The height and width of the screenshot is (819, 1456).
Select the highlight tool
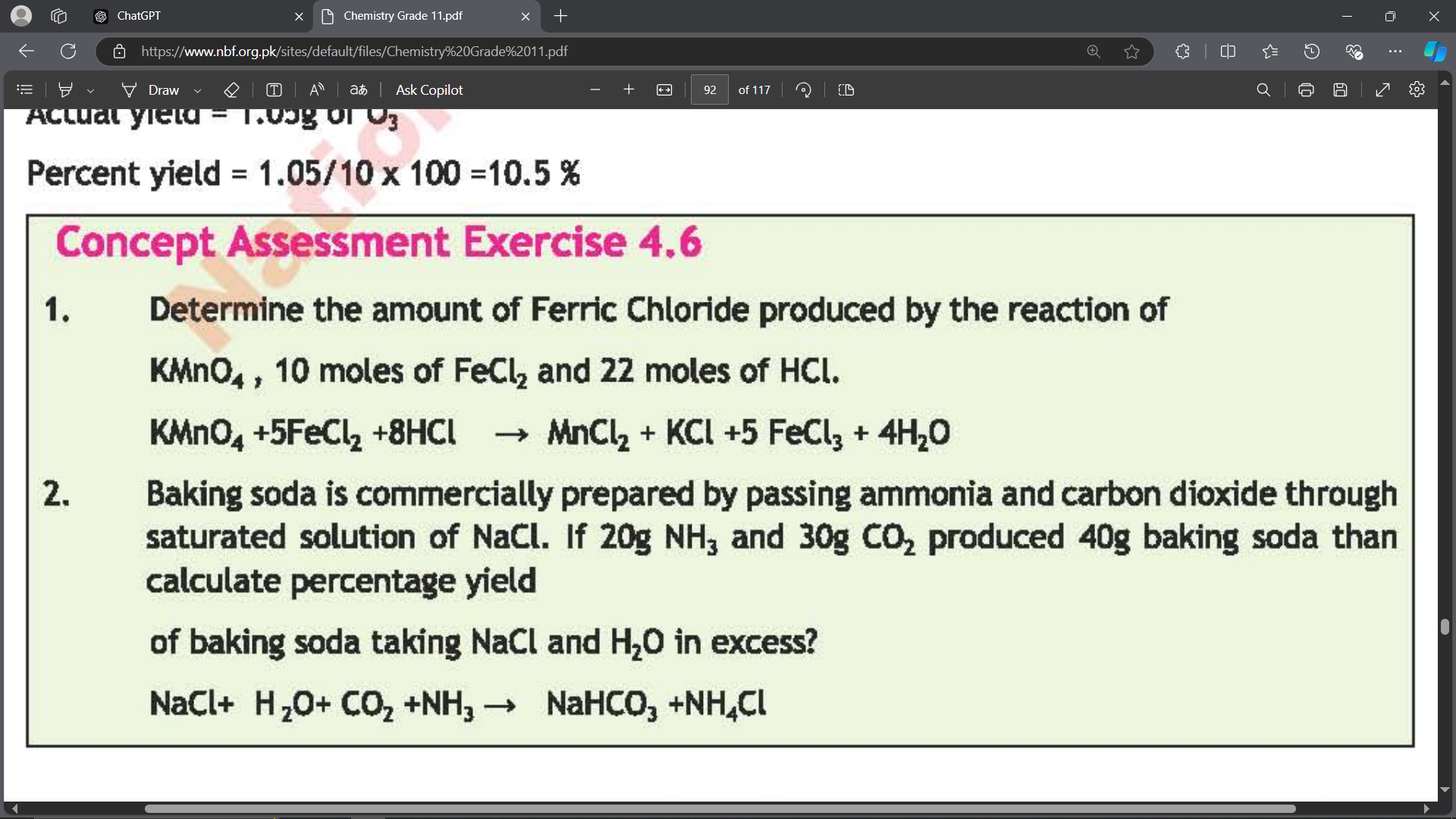[x=66, y=89]
